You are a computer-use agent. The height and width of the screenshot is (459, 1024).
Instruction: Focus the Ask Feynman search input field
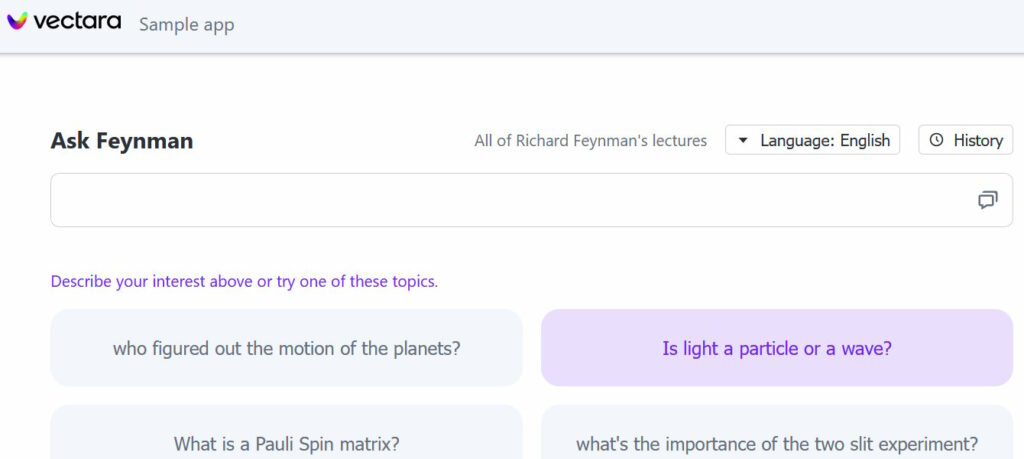pos(500,200)
